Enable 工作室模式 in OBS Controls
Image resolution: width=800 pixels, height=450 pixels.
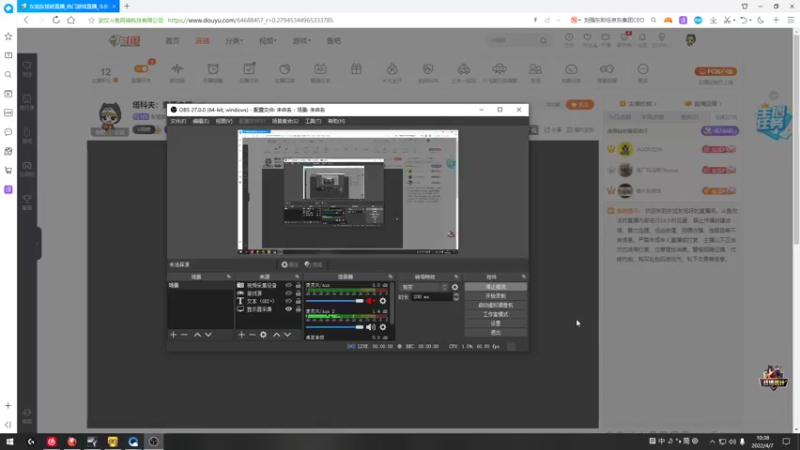[495, 314]
